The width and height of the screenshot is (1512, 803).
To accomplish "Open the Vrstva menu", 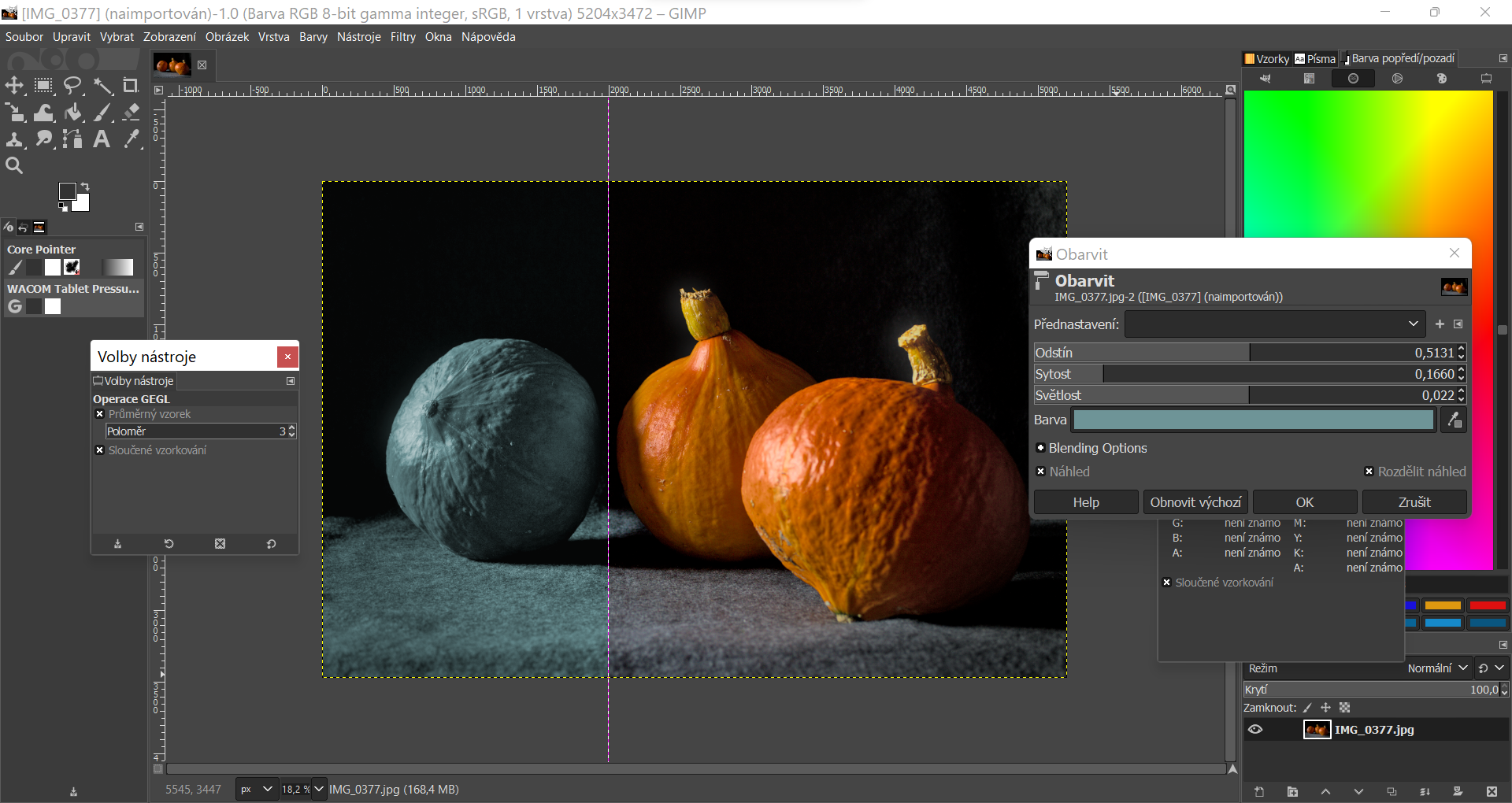I will (273, 37).
